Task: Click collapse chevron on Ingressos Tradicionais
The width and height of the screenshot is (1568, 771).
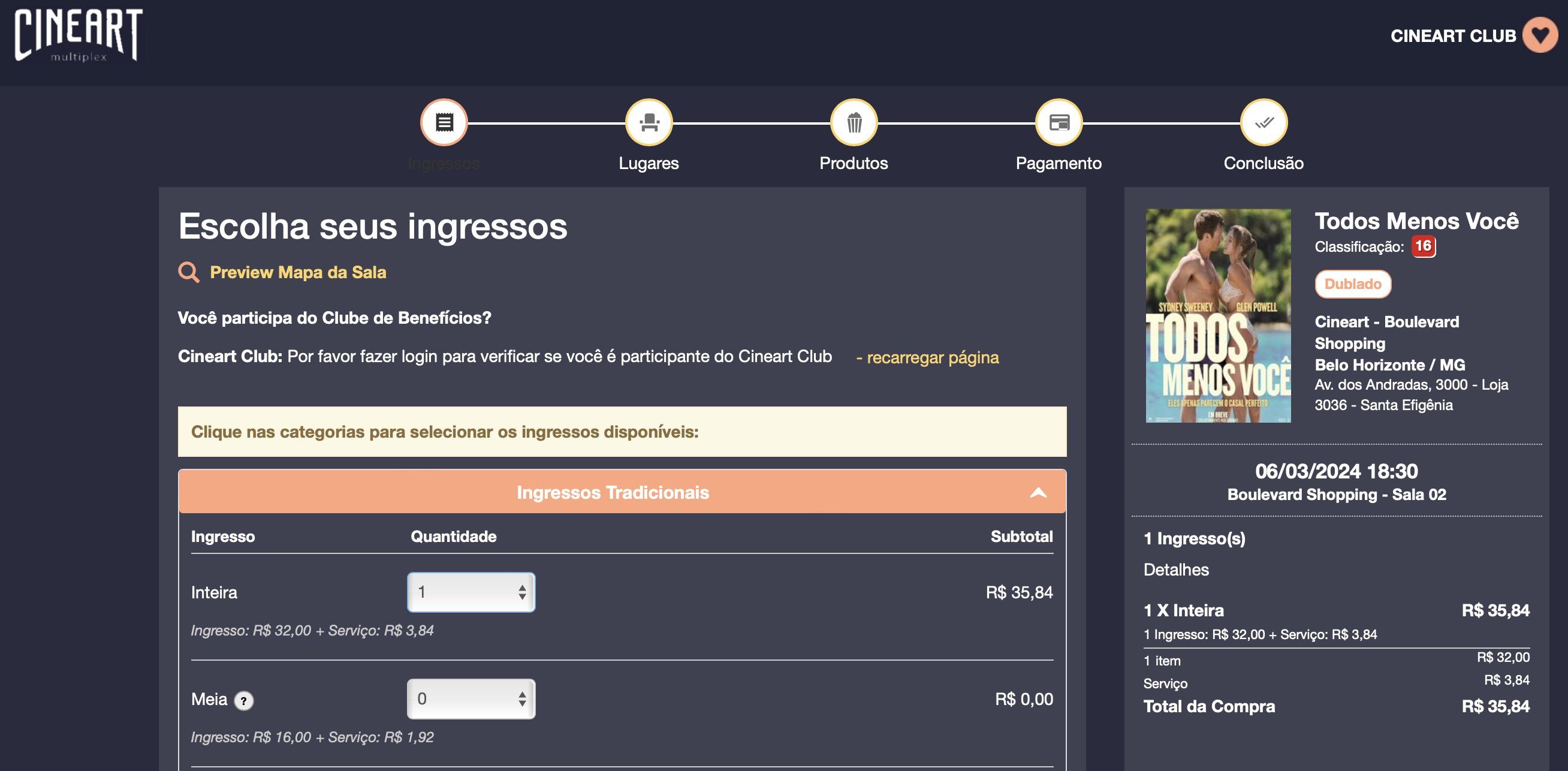Action: pyautogui.click(x=1038, y=492)
